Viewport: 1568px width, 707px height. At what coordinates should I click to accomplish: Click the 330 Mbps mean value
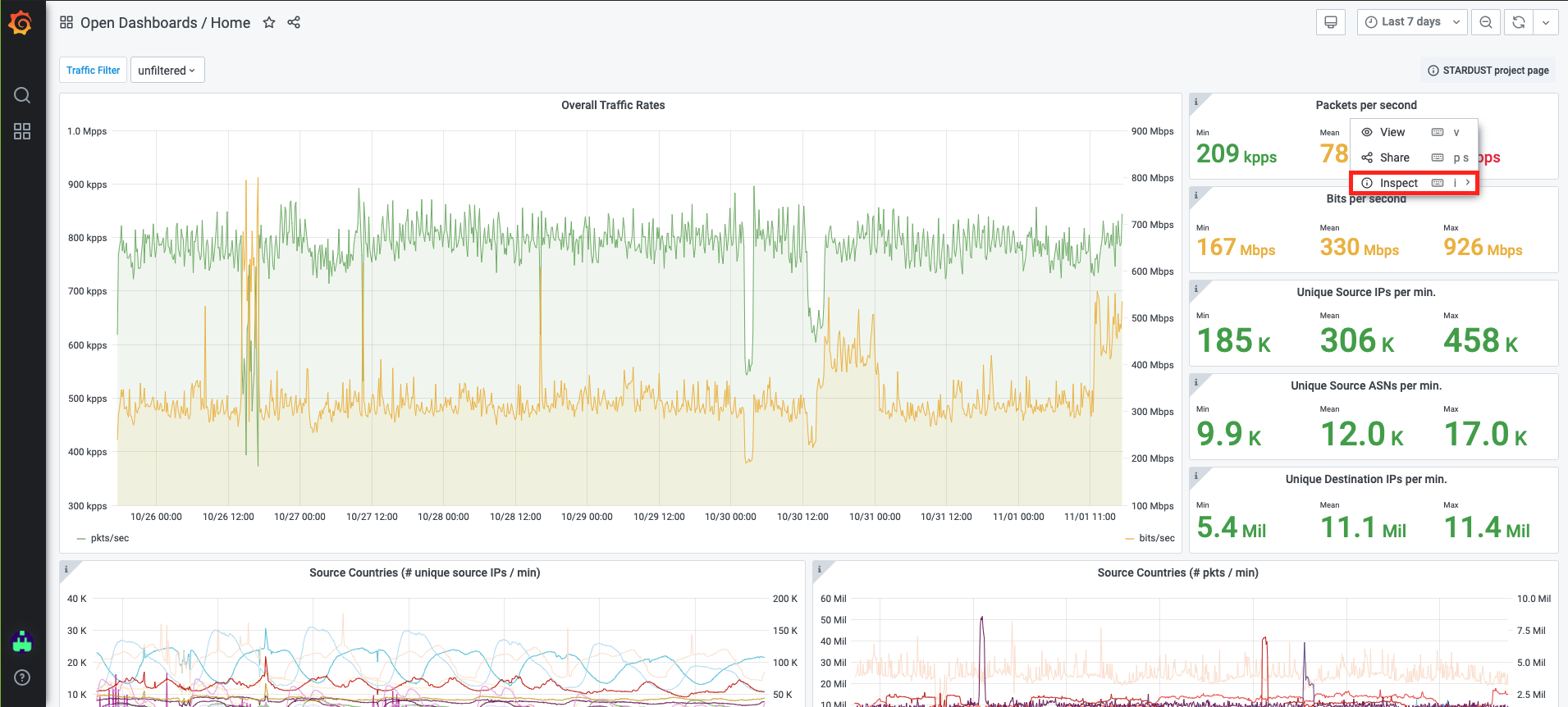(x=1360, y=247)
